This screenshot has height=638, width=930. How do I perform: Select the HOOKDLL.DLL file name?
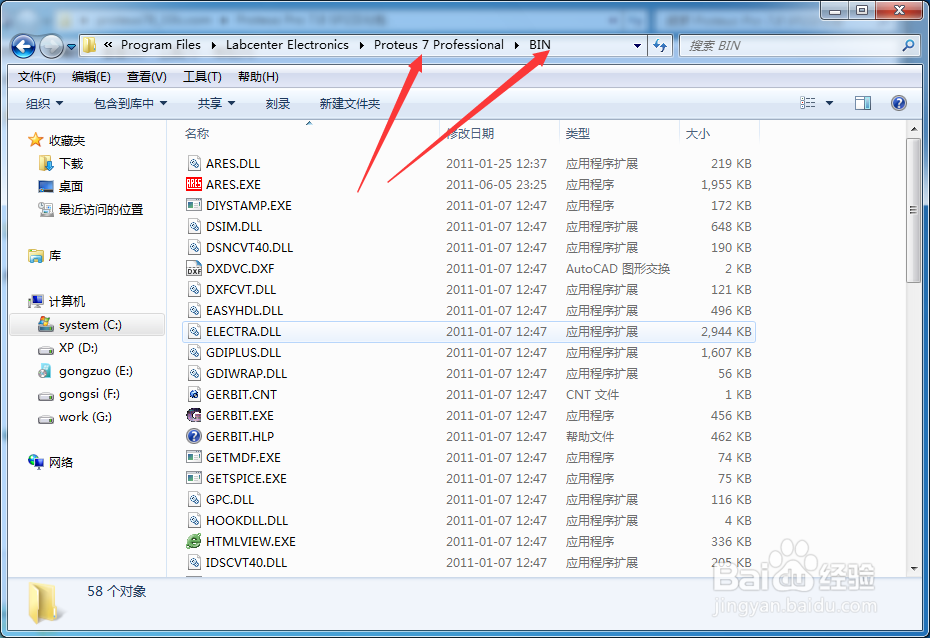pos(247,521)
